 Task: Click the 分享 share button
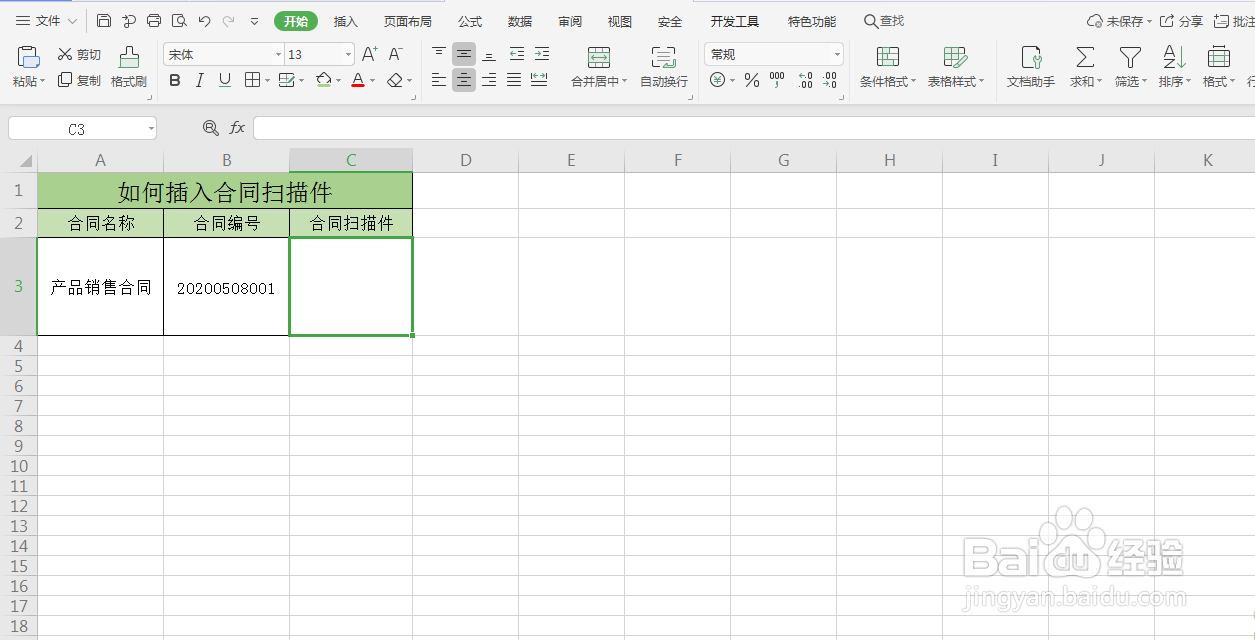pyautogui.click(x=1181, y=21)
